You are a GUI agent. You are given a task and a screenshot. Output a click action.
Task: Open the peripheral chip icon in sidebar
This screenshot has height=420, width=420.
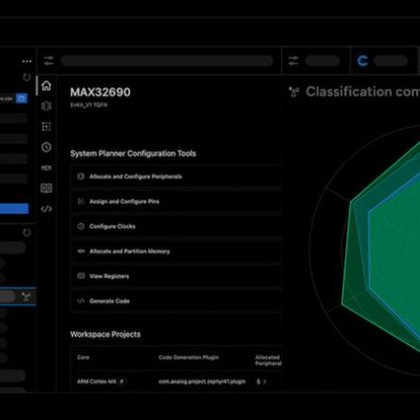[46, 106]
